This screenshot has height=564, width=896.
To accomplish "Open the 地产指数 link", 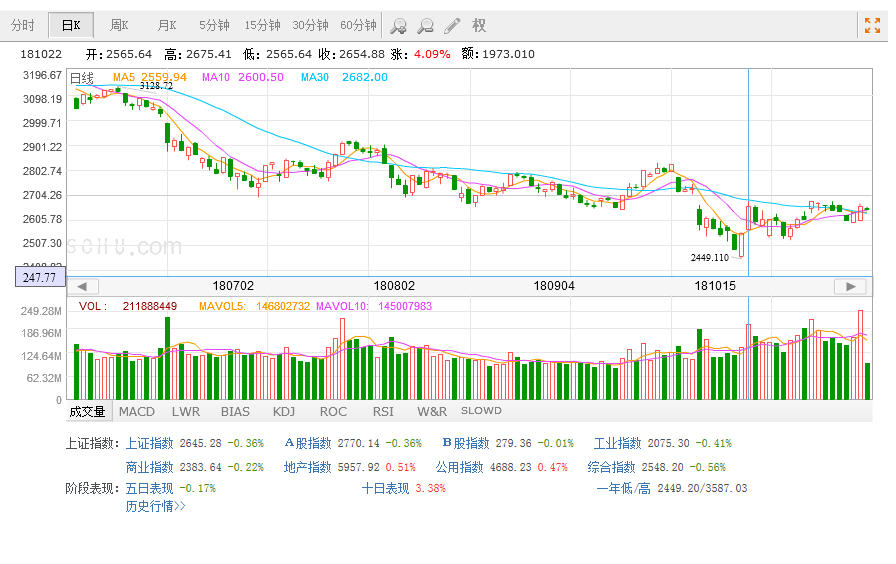I will (307, 467).
